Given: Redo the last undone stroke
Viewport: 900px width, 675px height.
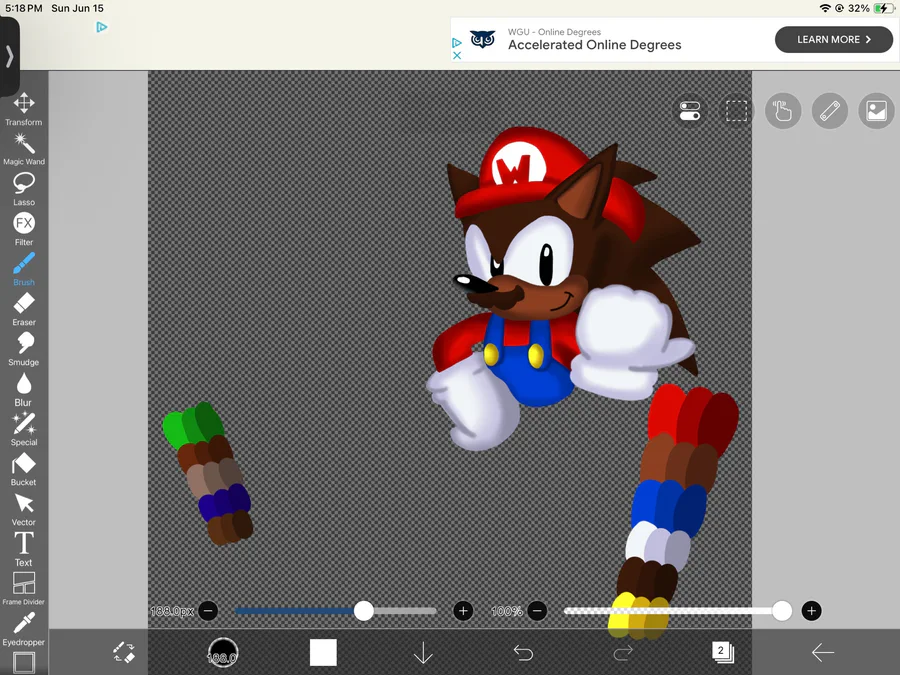Looking at the screenshot, I should tap(623, 653).
